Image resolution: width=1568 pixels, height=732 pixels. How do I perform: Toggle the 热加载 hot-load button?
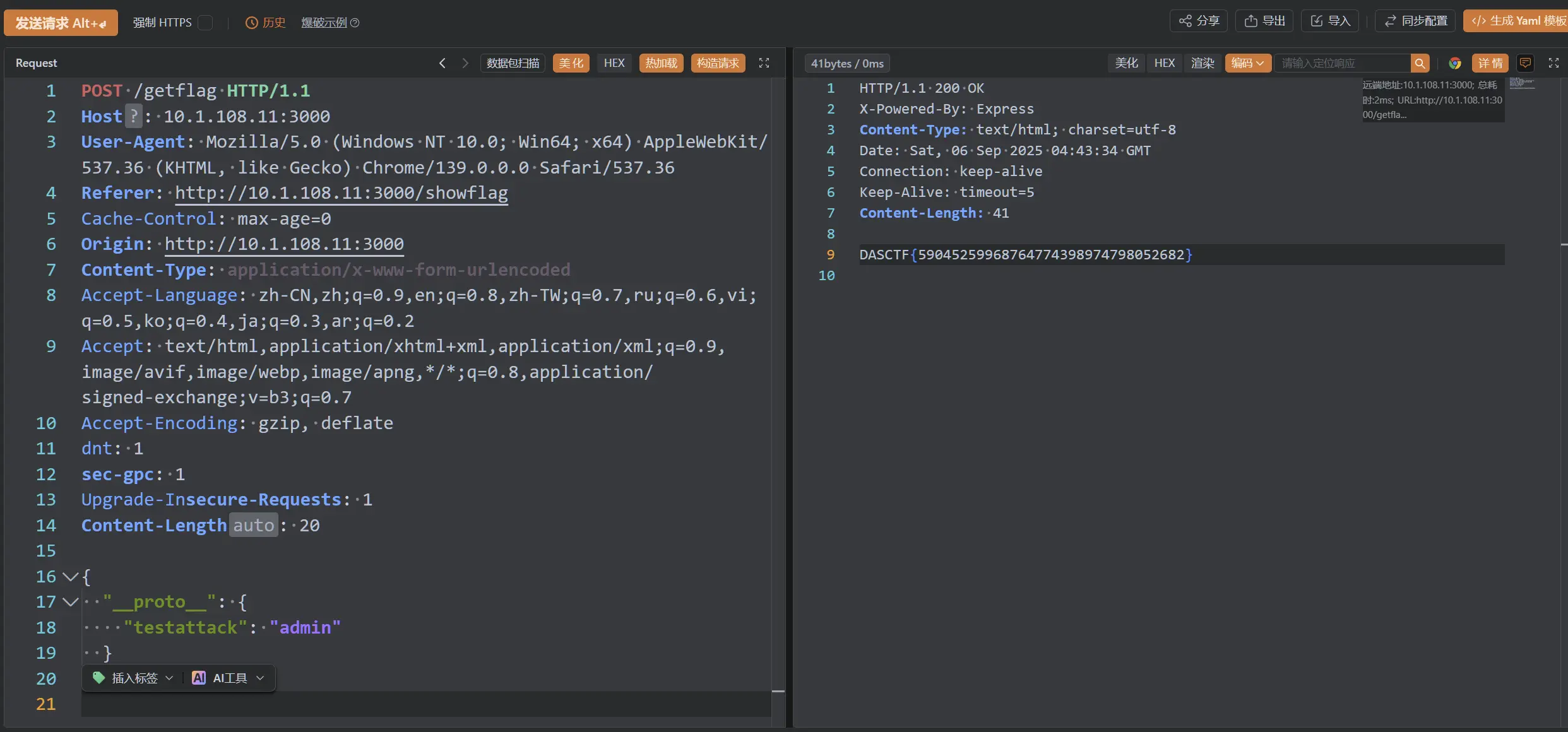[661, 63]
